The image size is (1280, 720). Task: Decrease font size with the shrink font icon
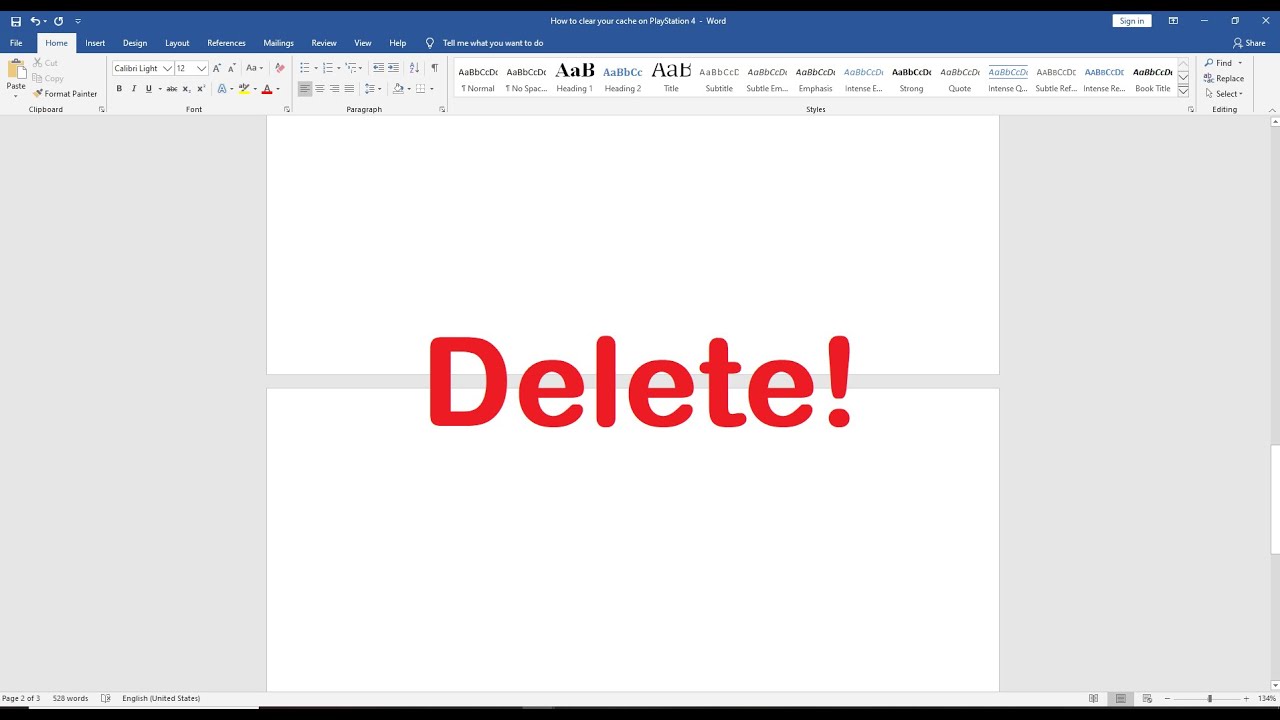tap(231, 68)
